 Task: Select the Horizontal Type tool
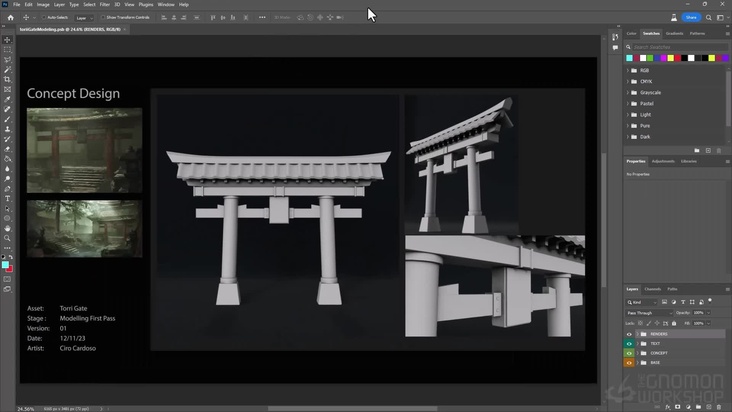pos(7,199)
